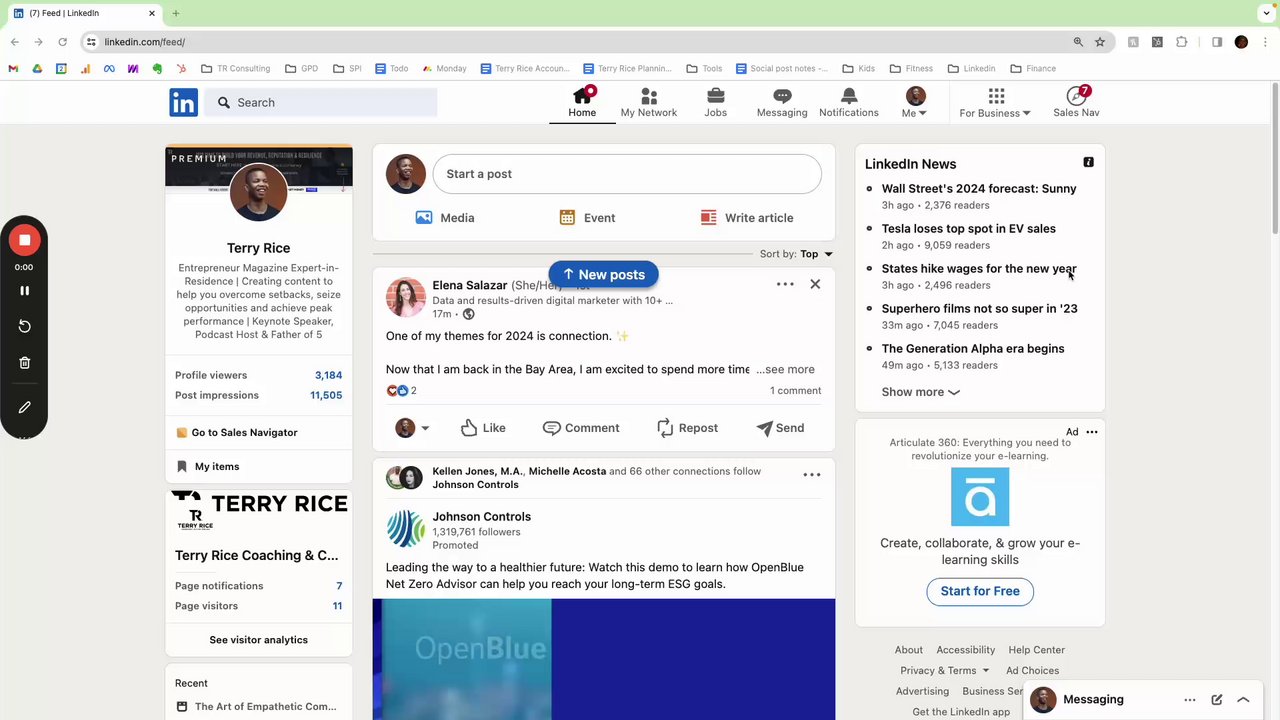The height and width of the screenshot is (720, 1280).
Task: Open the Jobs tab
Action: (715, 102)
